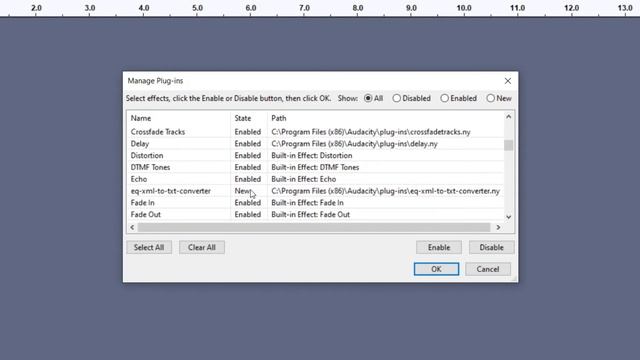Select the eq-xml-to-txt-converter row

316,191
